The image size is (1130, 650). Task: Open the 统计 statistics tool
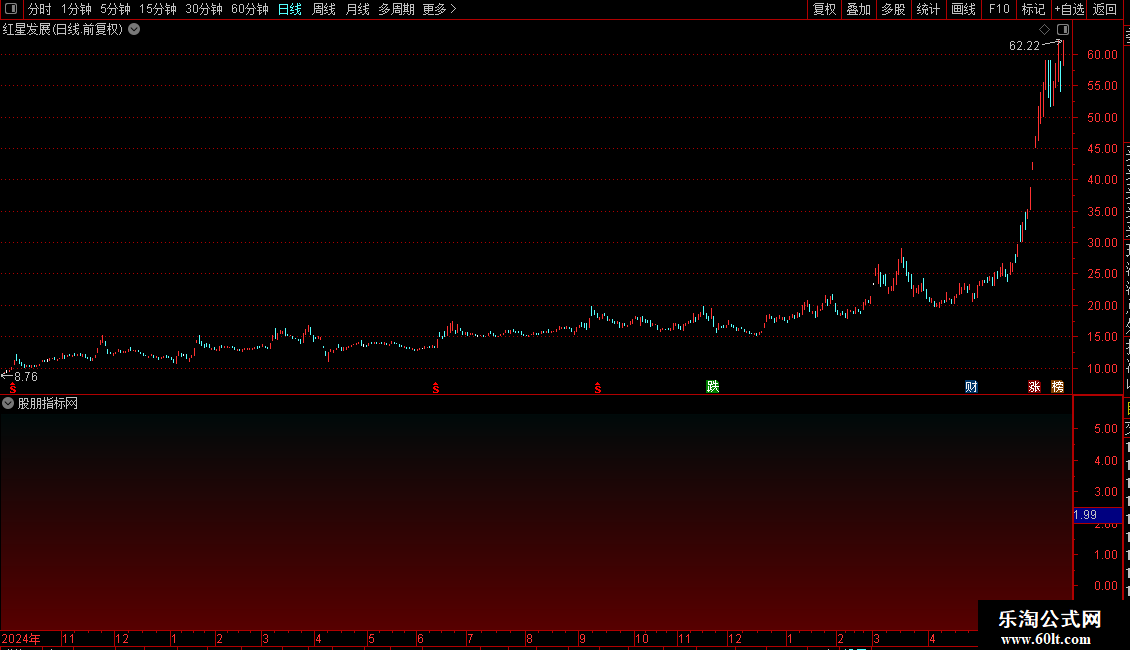coord(928,9)
